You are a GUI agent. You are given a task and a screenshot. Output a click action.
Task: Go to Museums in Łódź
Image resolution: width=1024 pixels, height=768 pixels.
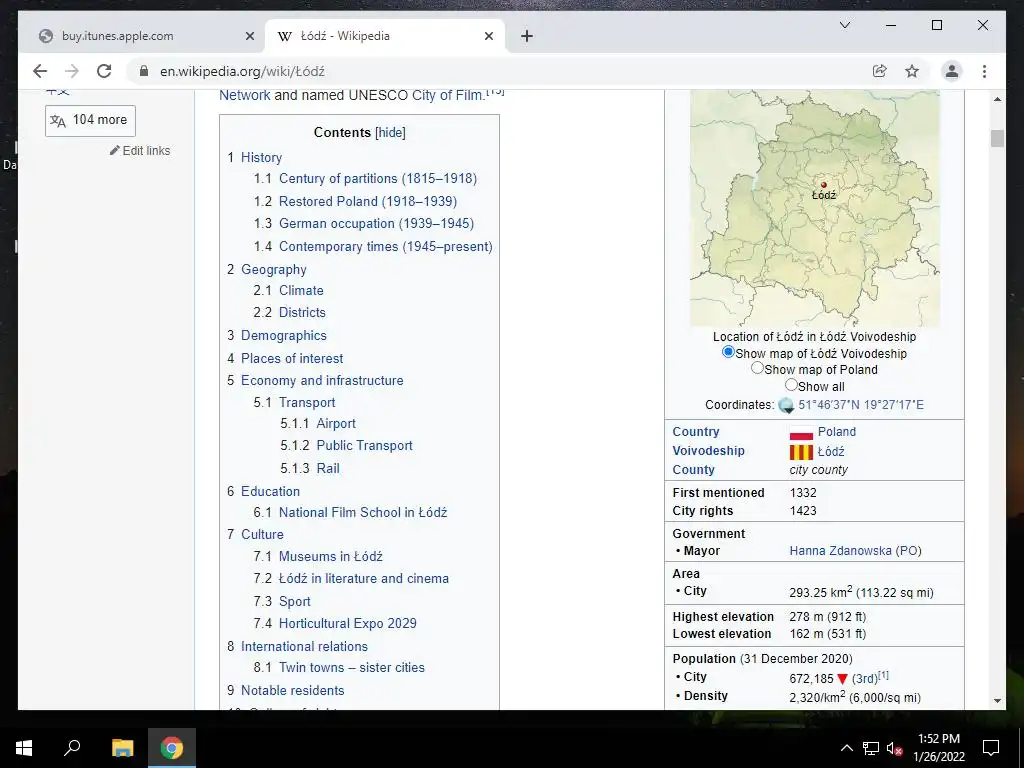coord(330,556)
